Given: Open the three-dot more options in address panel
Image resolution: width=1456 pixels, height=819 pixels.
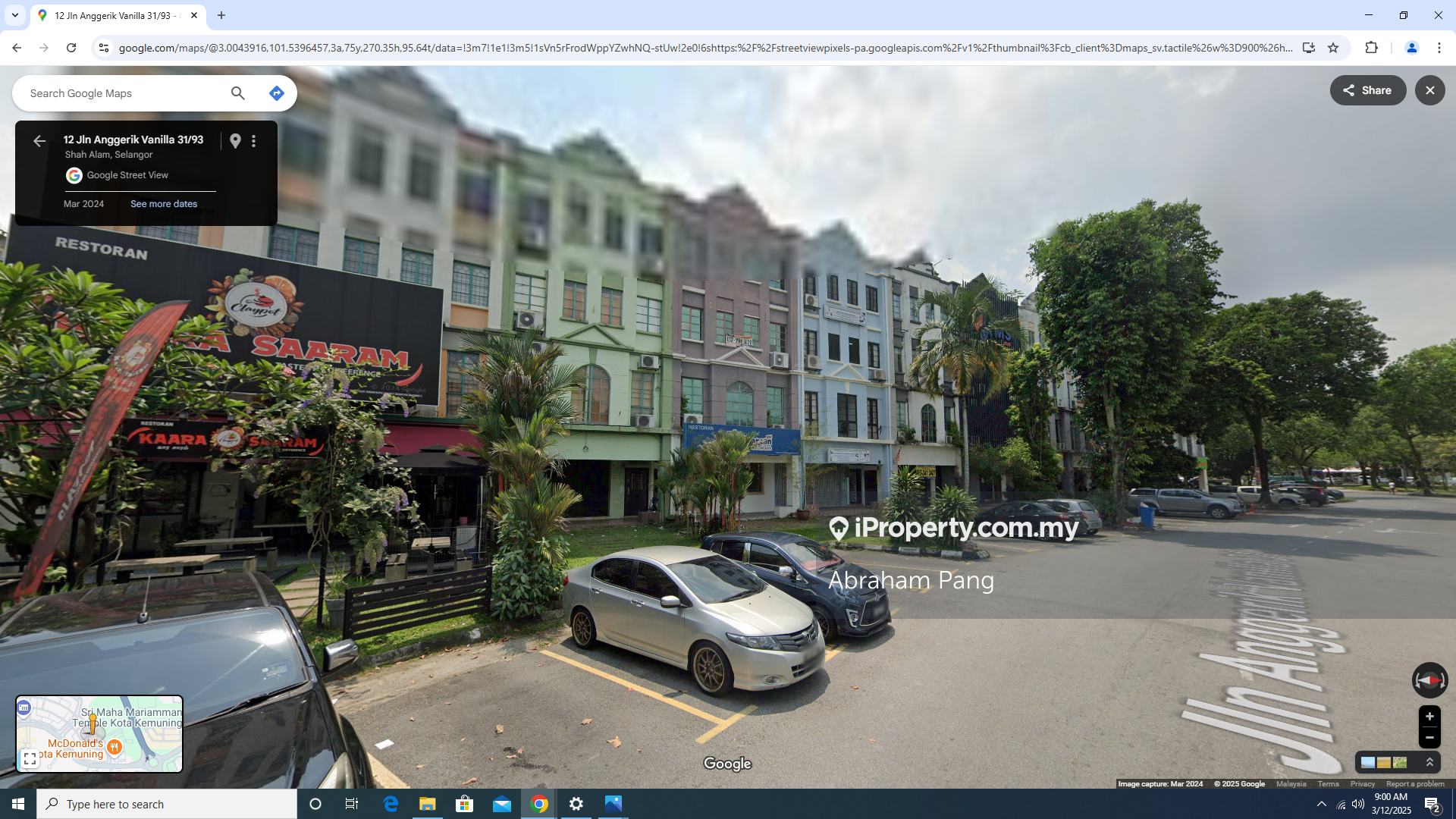Looking at the screenshot, I should pyautogui.click(x=254, y=141).
